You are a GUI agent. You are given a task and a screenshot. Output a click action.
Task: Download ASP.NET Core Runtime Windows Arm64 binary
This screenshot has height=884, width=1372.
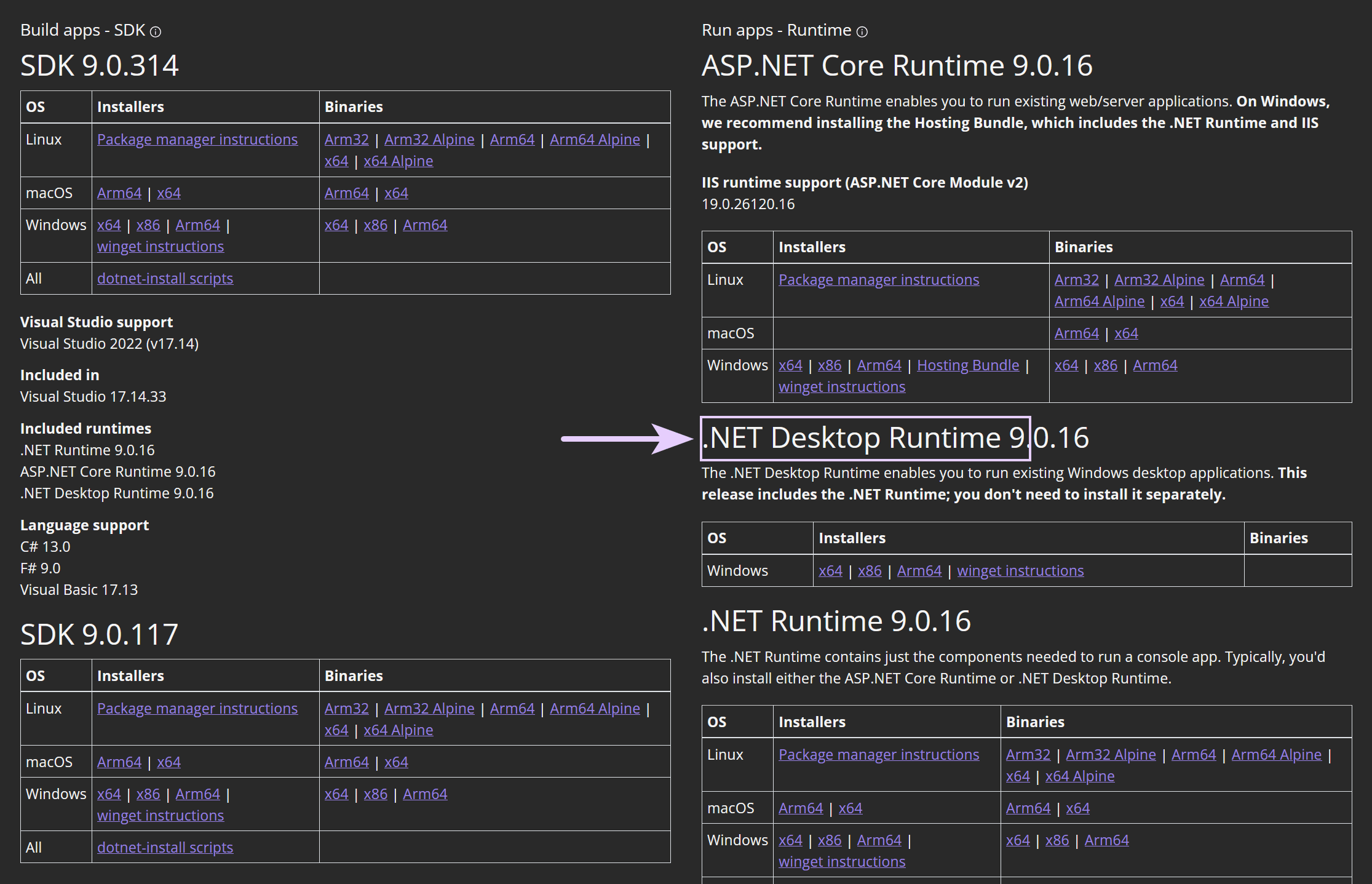coord(1155,365)
